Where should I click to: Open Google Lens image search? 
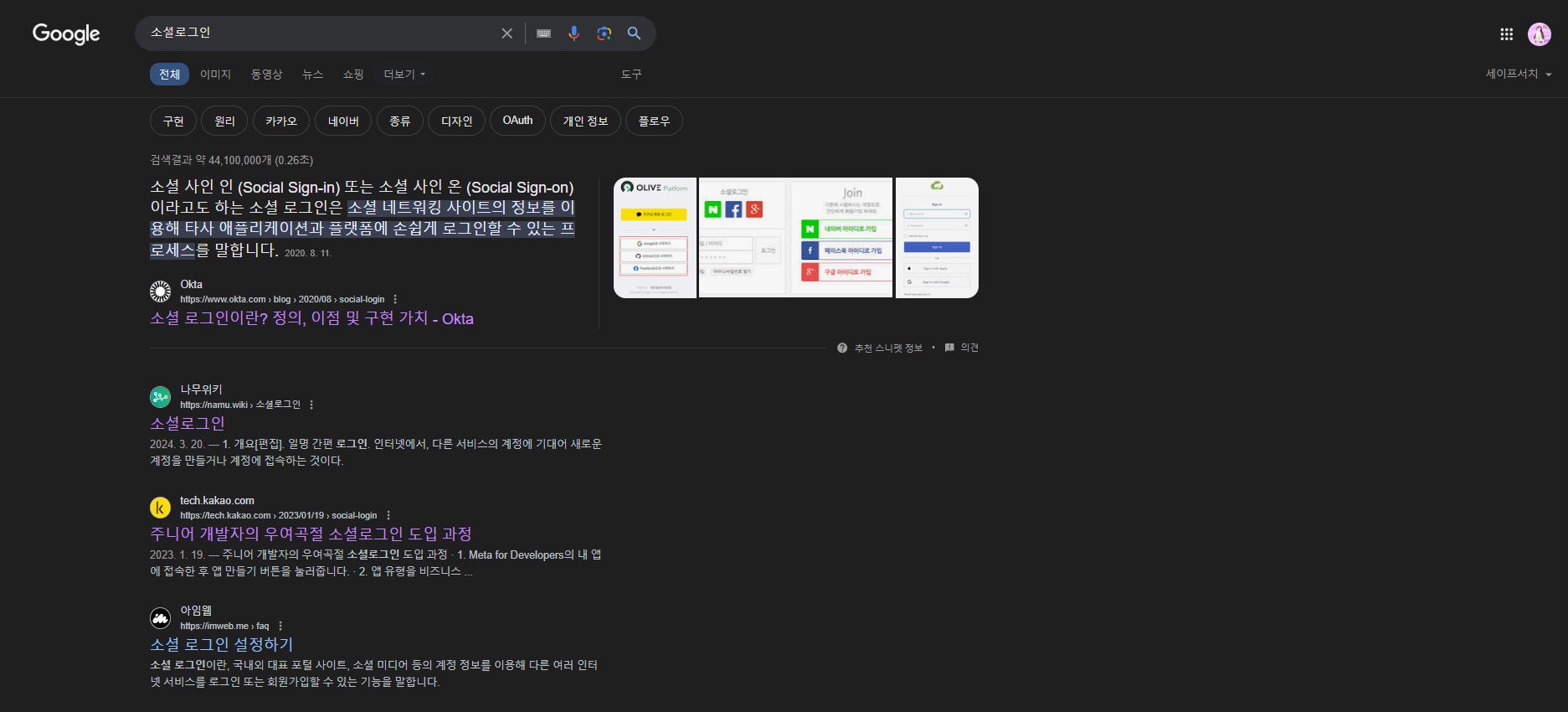point(604,34)
